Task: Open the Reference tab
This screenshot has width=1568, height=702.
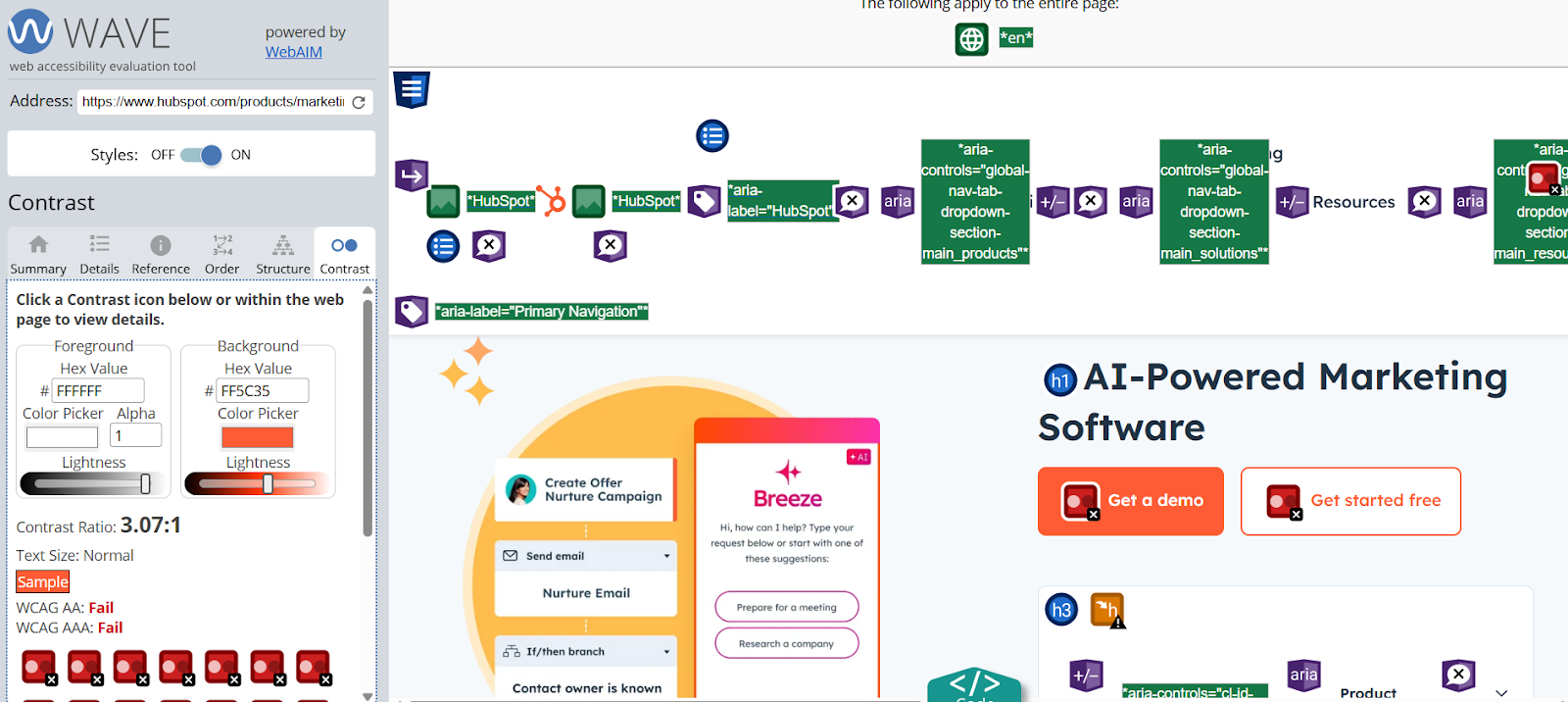Action: 161,255
